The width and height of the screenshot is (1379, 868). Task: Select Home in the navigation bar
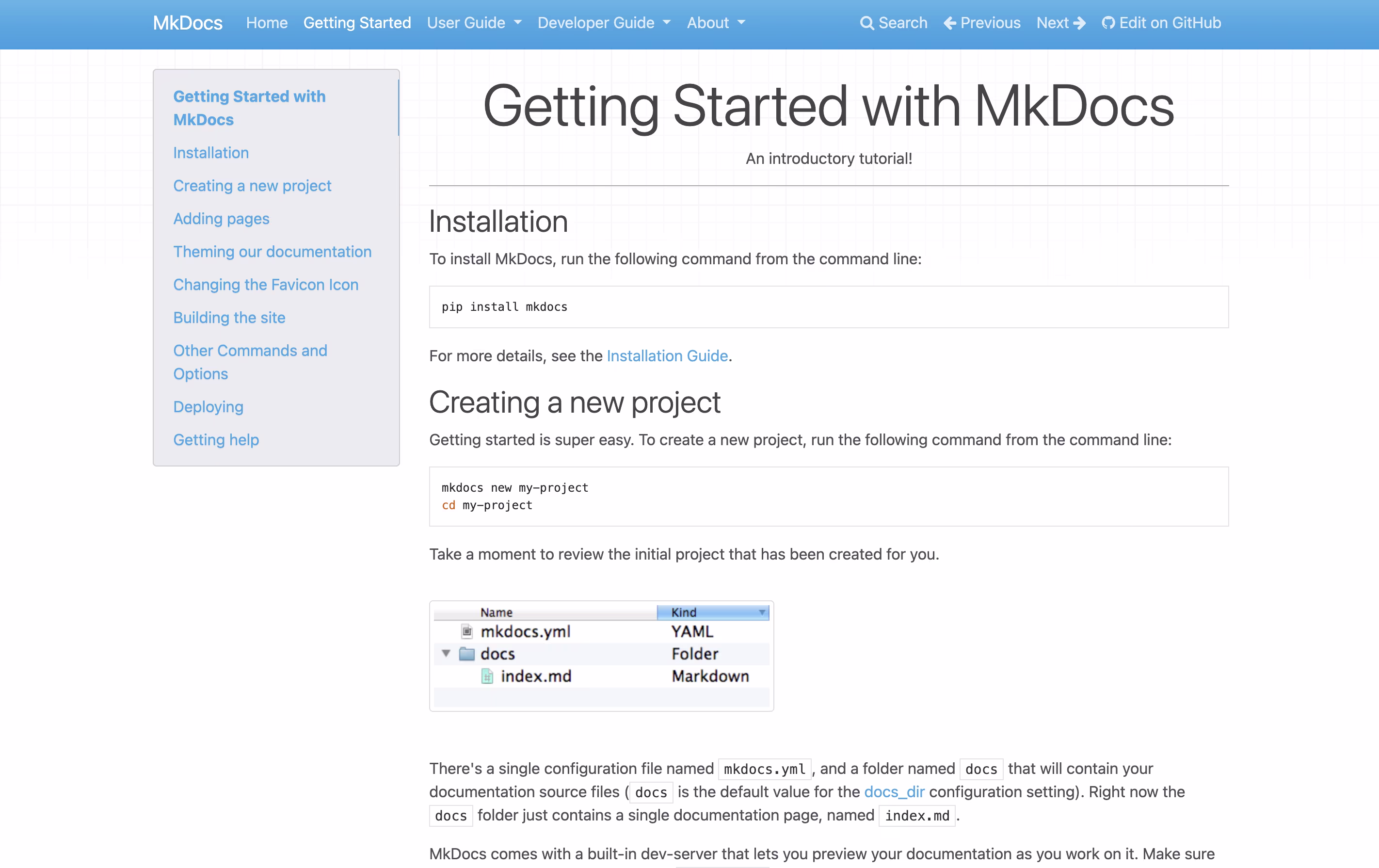(x=266, y=23)
